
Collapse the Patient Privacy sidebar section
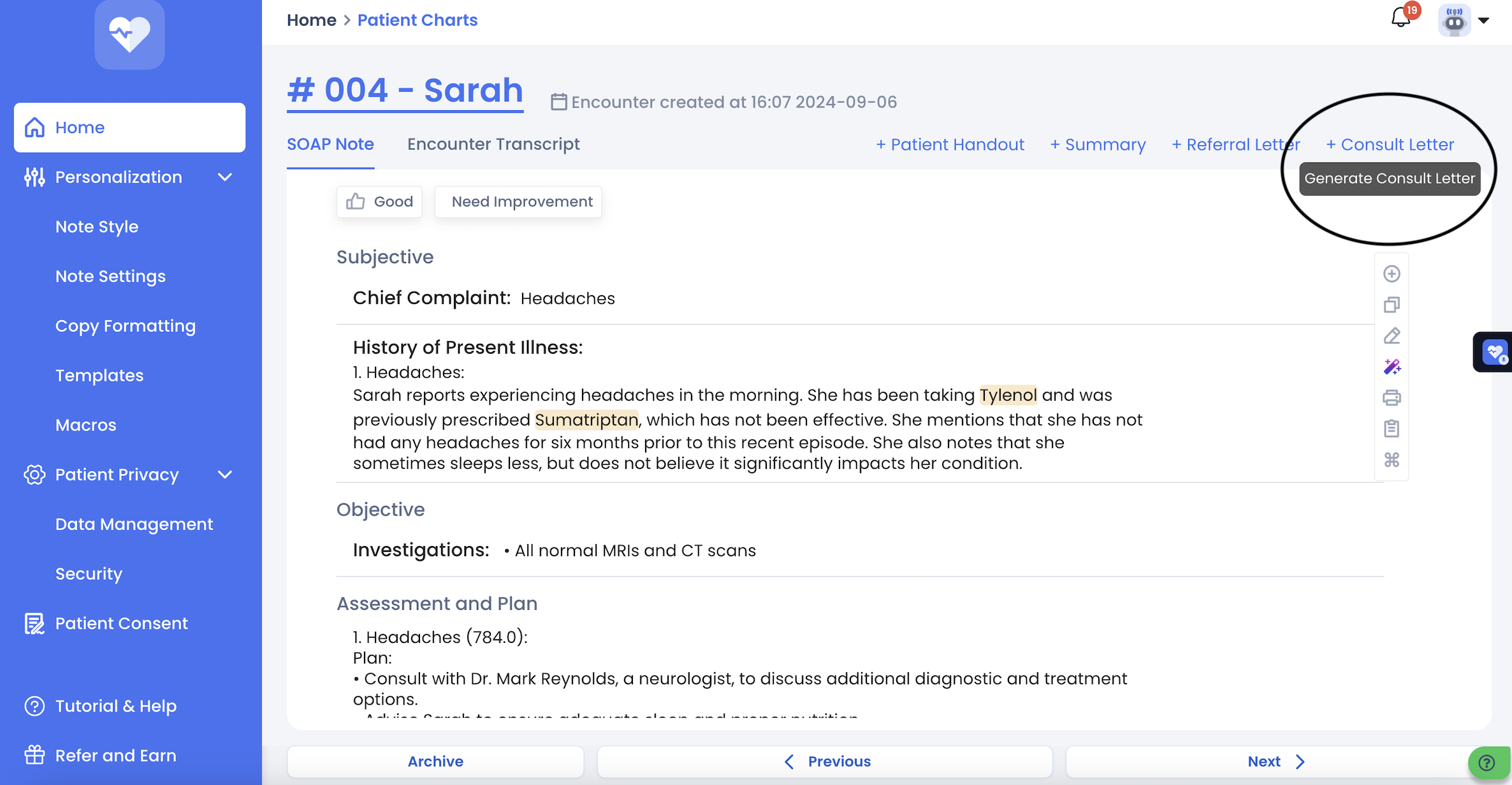click(224, 475)
